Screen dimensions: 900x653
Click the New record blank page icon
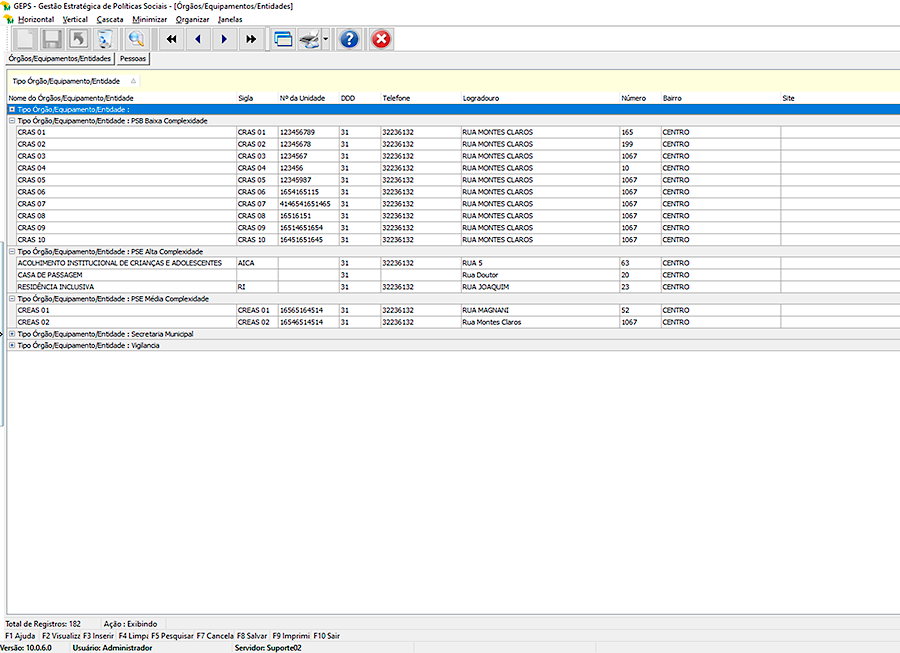25,39
